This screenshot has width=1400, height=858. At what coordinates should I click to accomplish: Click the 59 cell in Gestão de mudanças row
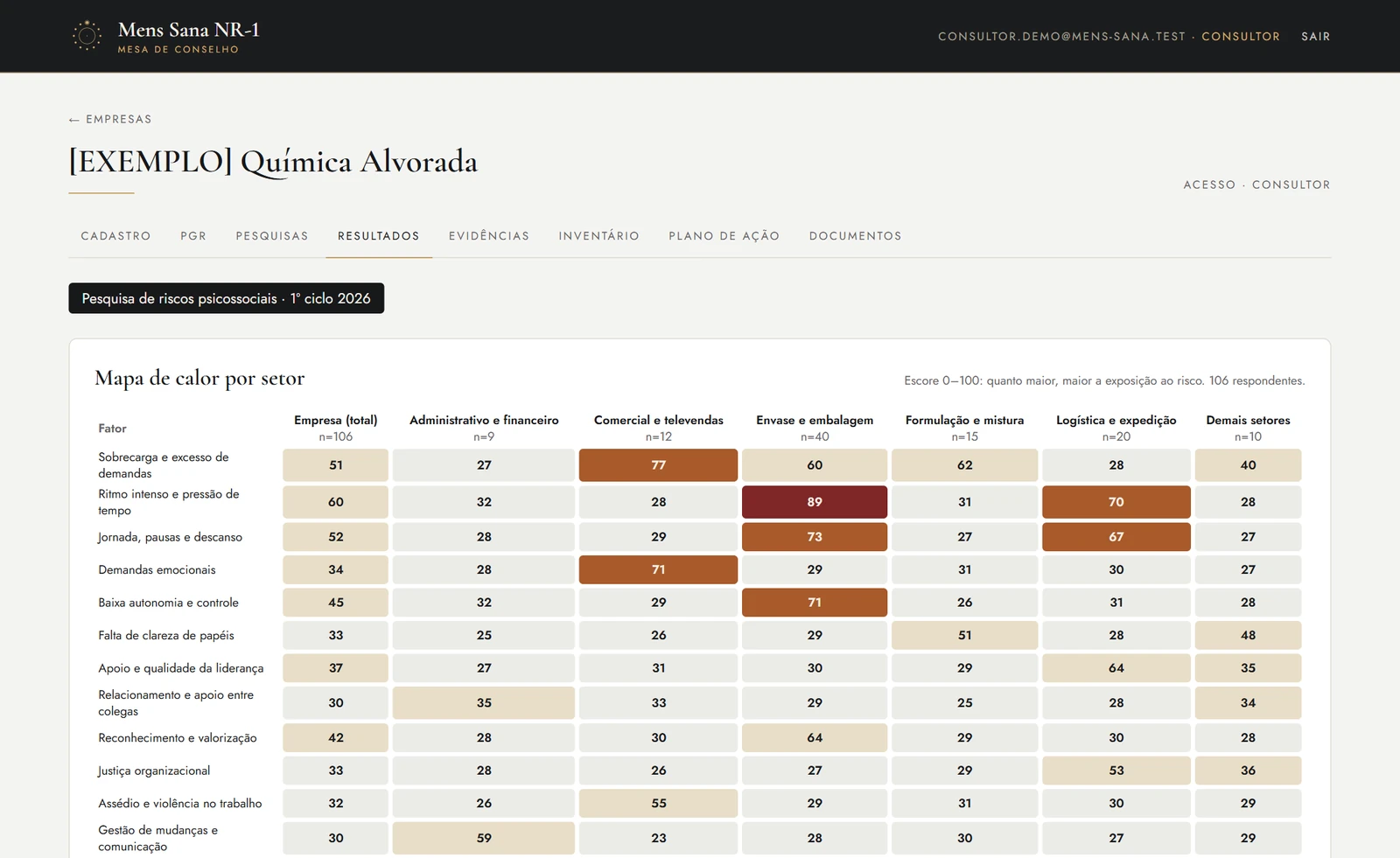(484, 838)
